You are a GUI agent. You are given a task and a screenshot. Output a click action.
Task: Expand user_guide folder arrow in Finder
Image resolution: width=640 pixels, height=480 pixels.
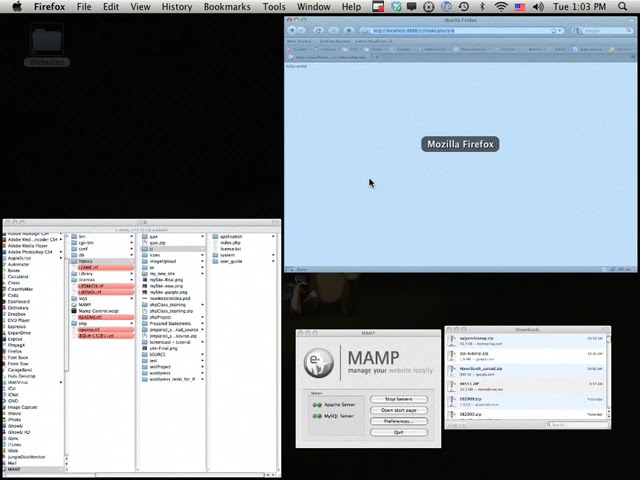tap(273, 261)
